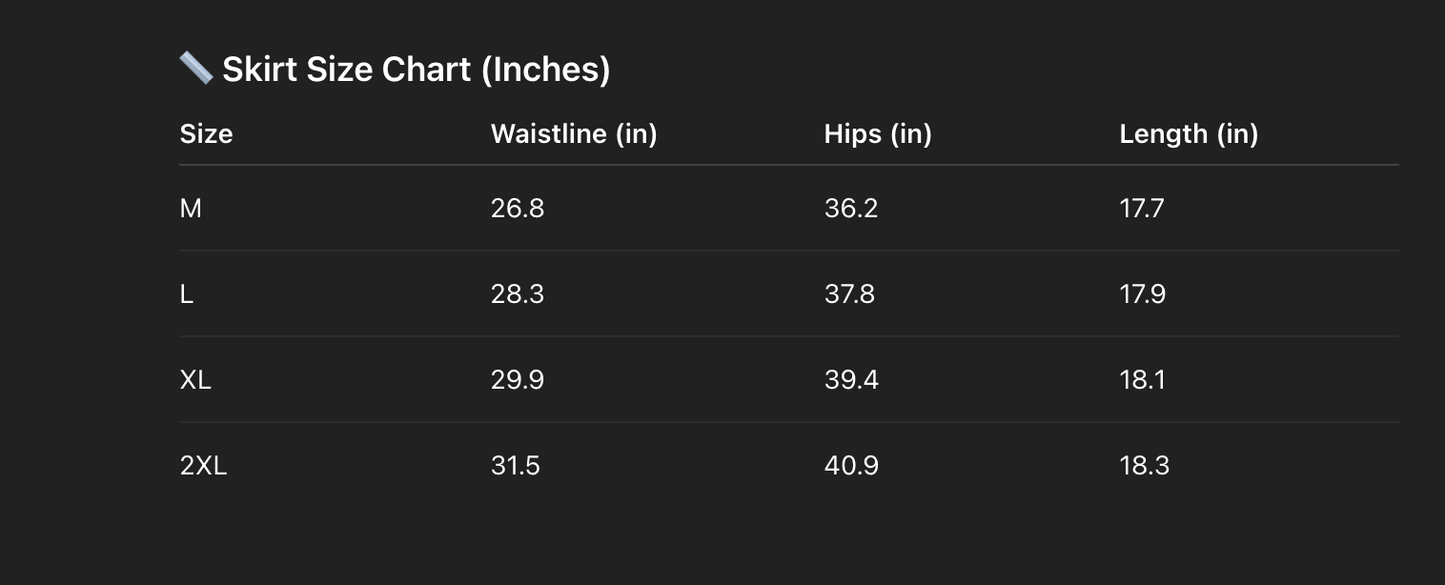Select waistline value 28.3 for size L
The width and height of the screenshot is (1445, 585).
pos(518,294)
